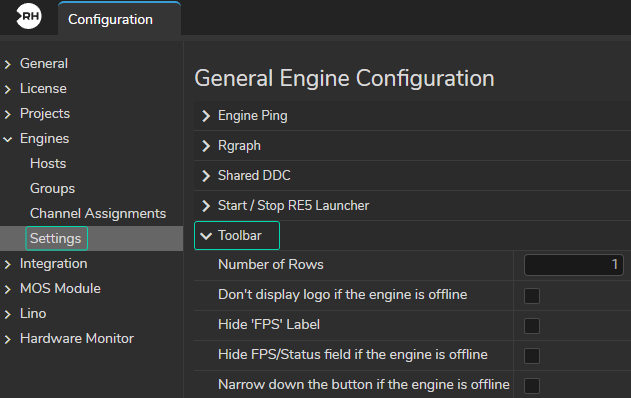This screenshot has width=631, height=398.
Task: Click the Hide 'FPS' Label text
Action: pos(269,324)
